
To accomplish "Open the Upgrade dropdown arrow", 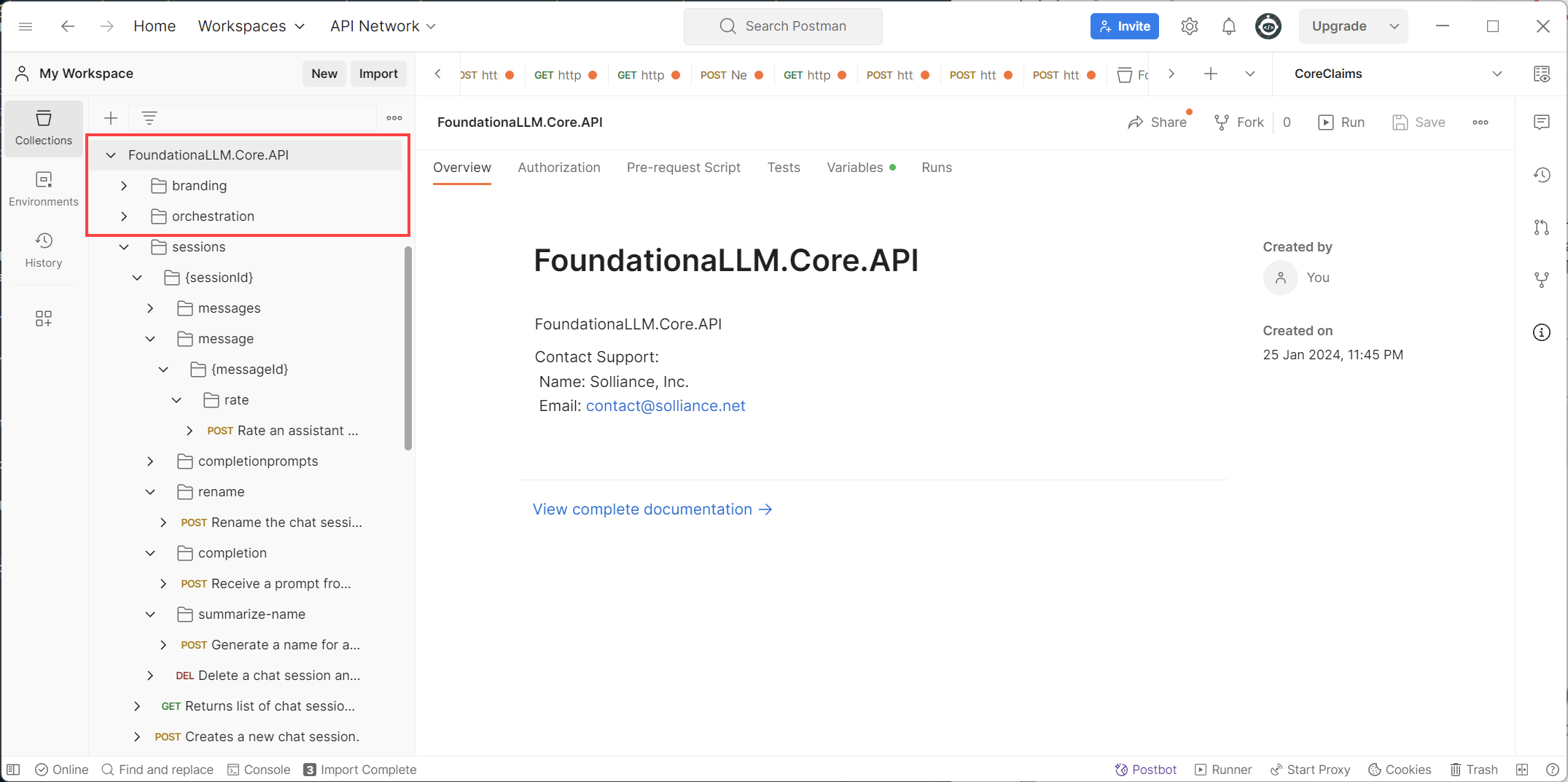I will point(1394,26).
